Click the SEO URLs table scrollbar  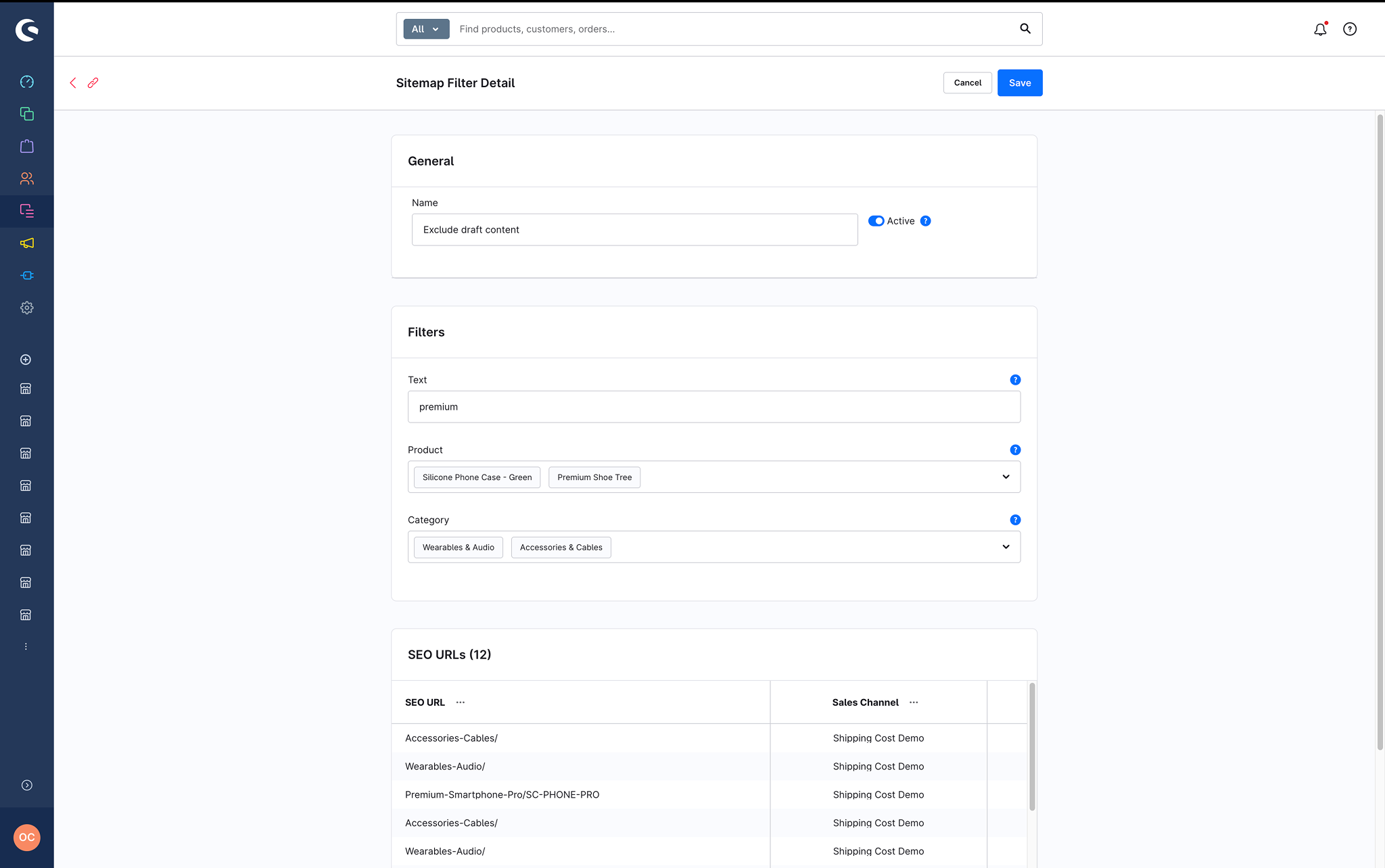(1032, 746)
